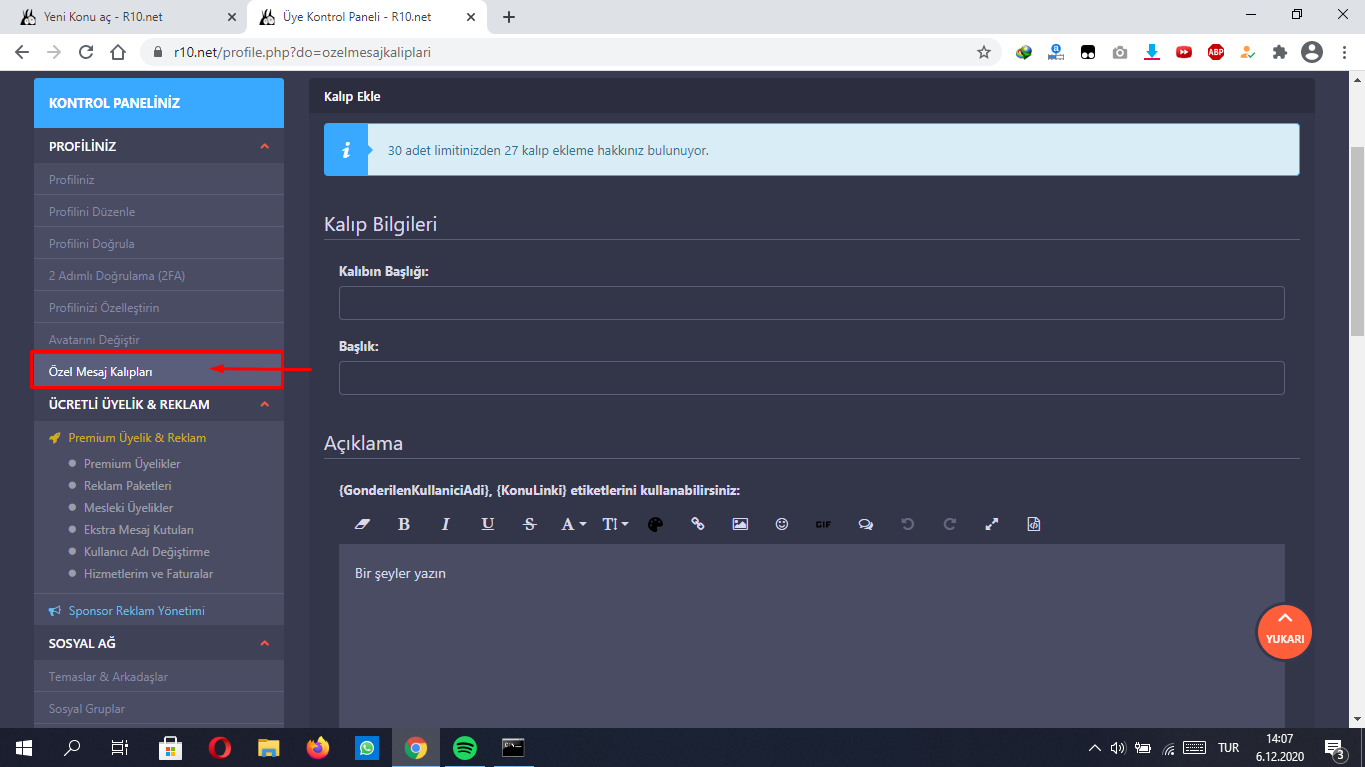This screenshot has height=767, width=1365.
Task: Click the GIF insert icon
Action: 823,524
